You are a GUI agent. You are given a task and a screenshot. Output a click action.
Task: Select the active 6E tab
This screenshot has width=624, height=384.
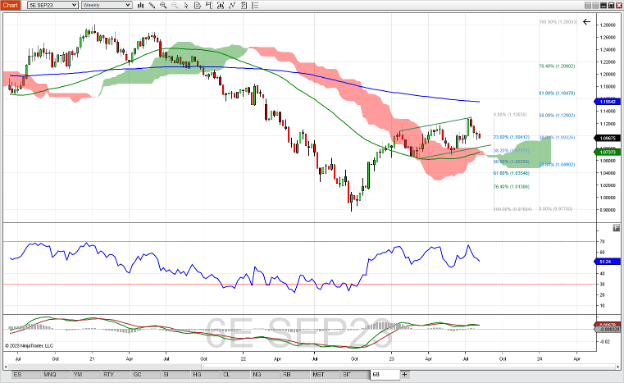click(385, 374)
